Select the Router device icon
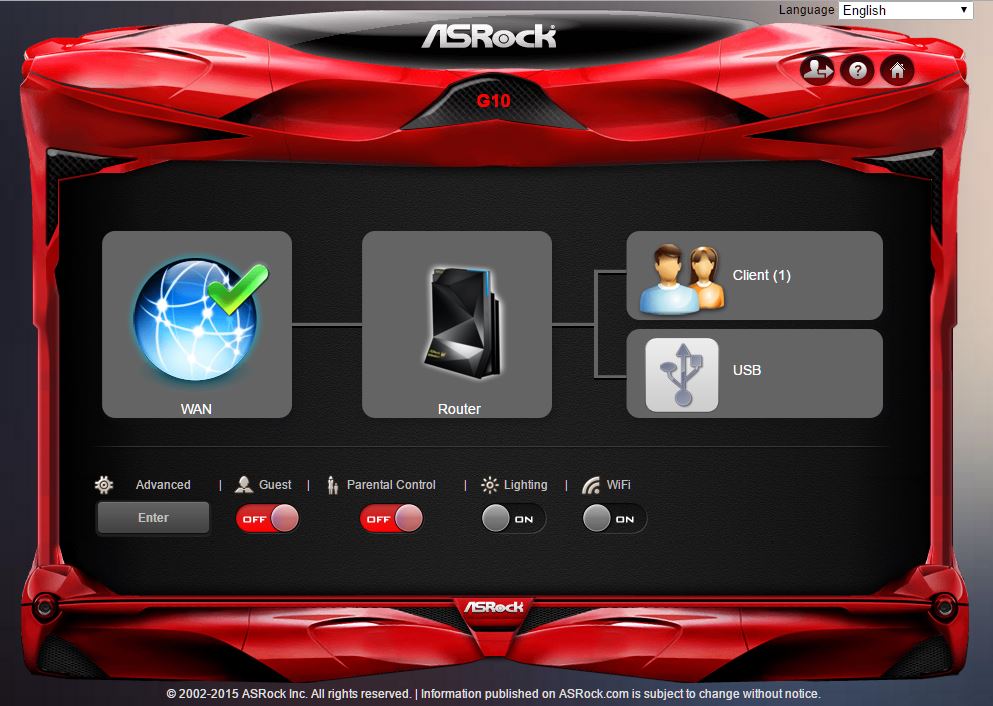This screenshot has width=993, height=706. pyautogui.click(x=457, y=318)
